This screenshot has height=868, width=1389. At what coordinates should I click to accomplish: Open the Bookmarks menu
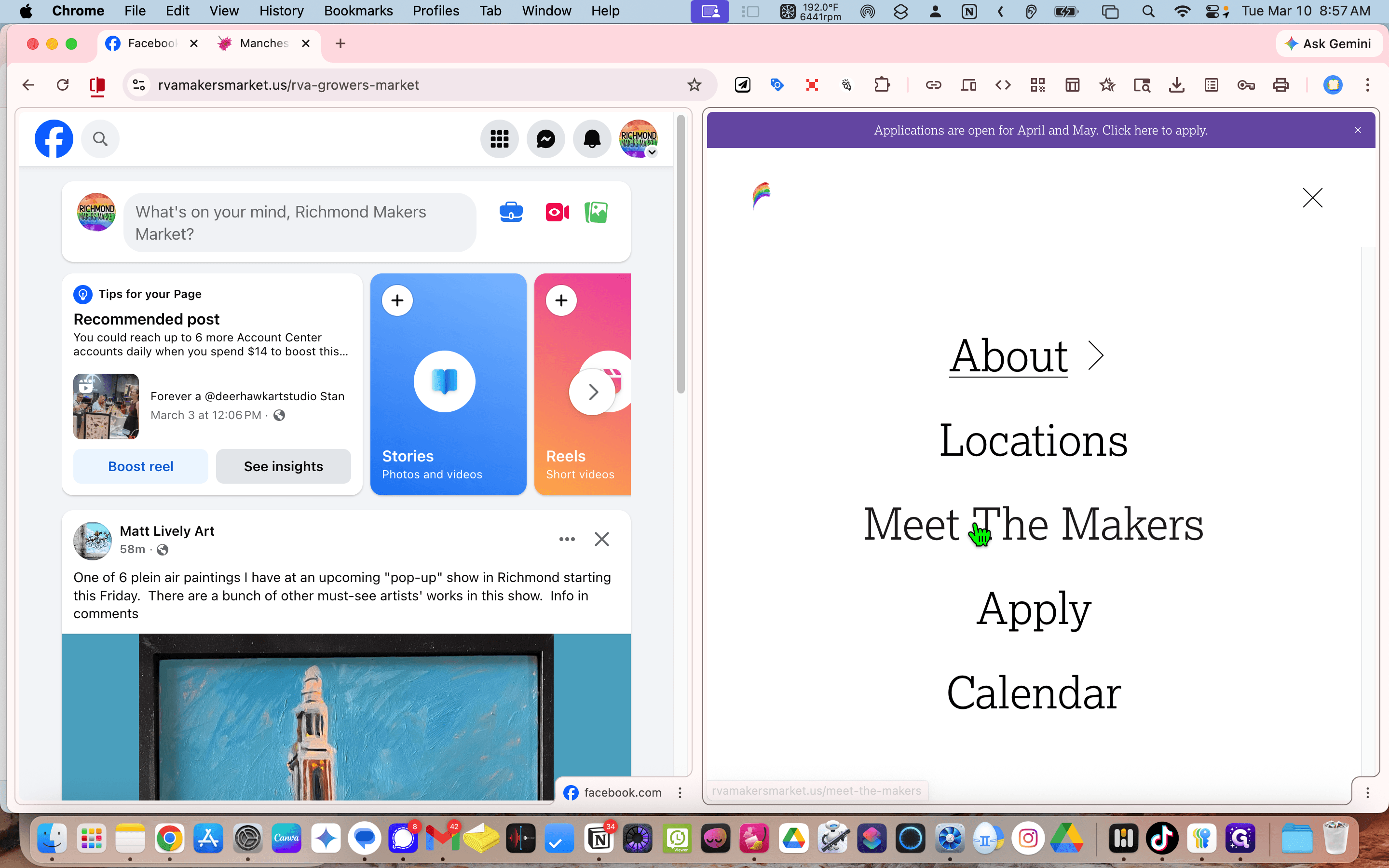pyautogui.click(x=358, y=11)
